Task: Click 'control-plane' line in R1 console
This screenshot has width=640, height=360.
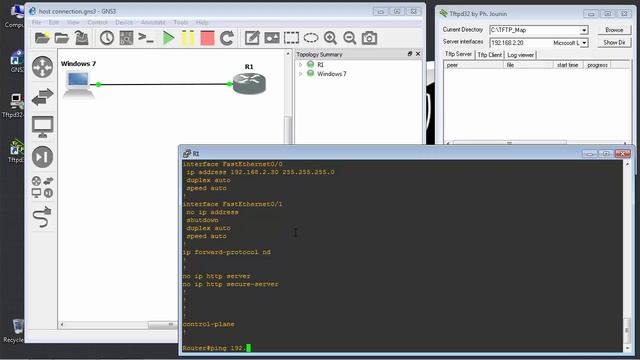Action: pyautogui.click(x=209, y=324)
